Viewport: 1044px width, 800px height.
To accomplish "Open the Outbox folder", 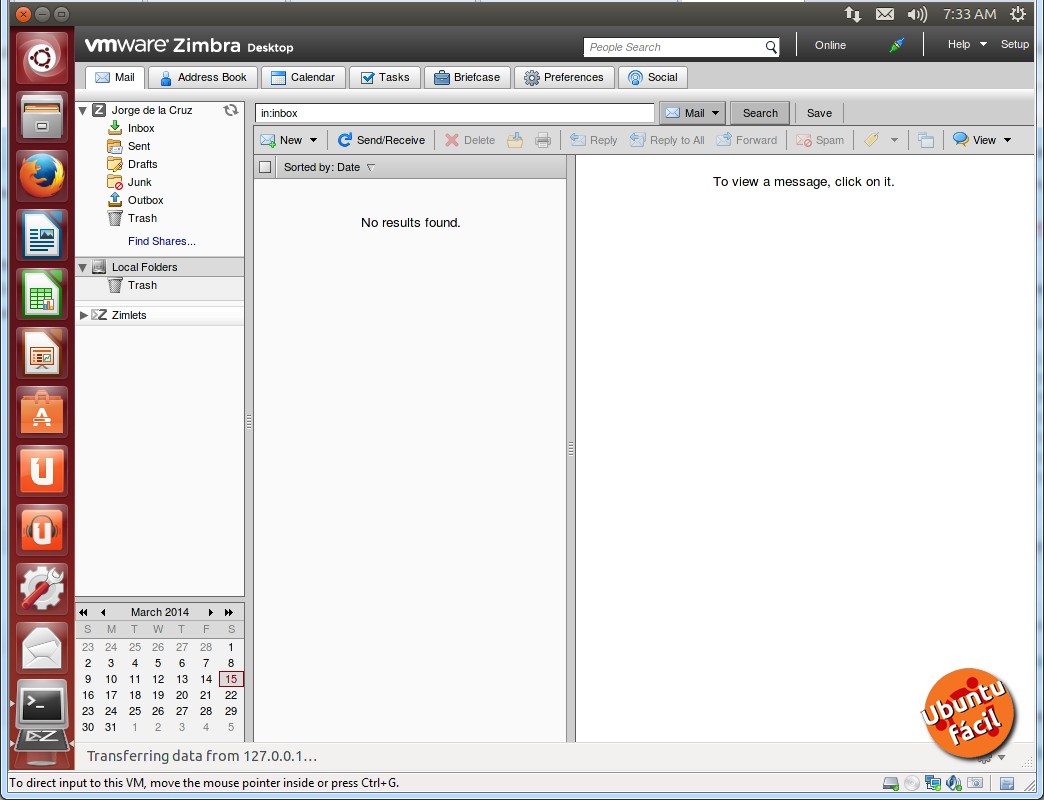I will click(x=145, y=200).
